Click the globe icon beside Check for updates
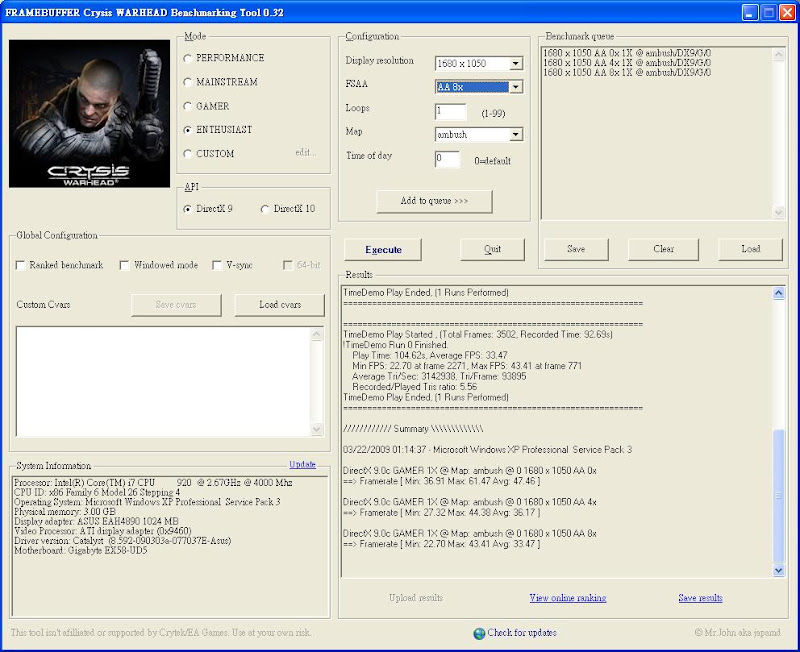 479,633
